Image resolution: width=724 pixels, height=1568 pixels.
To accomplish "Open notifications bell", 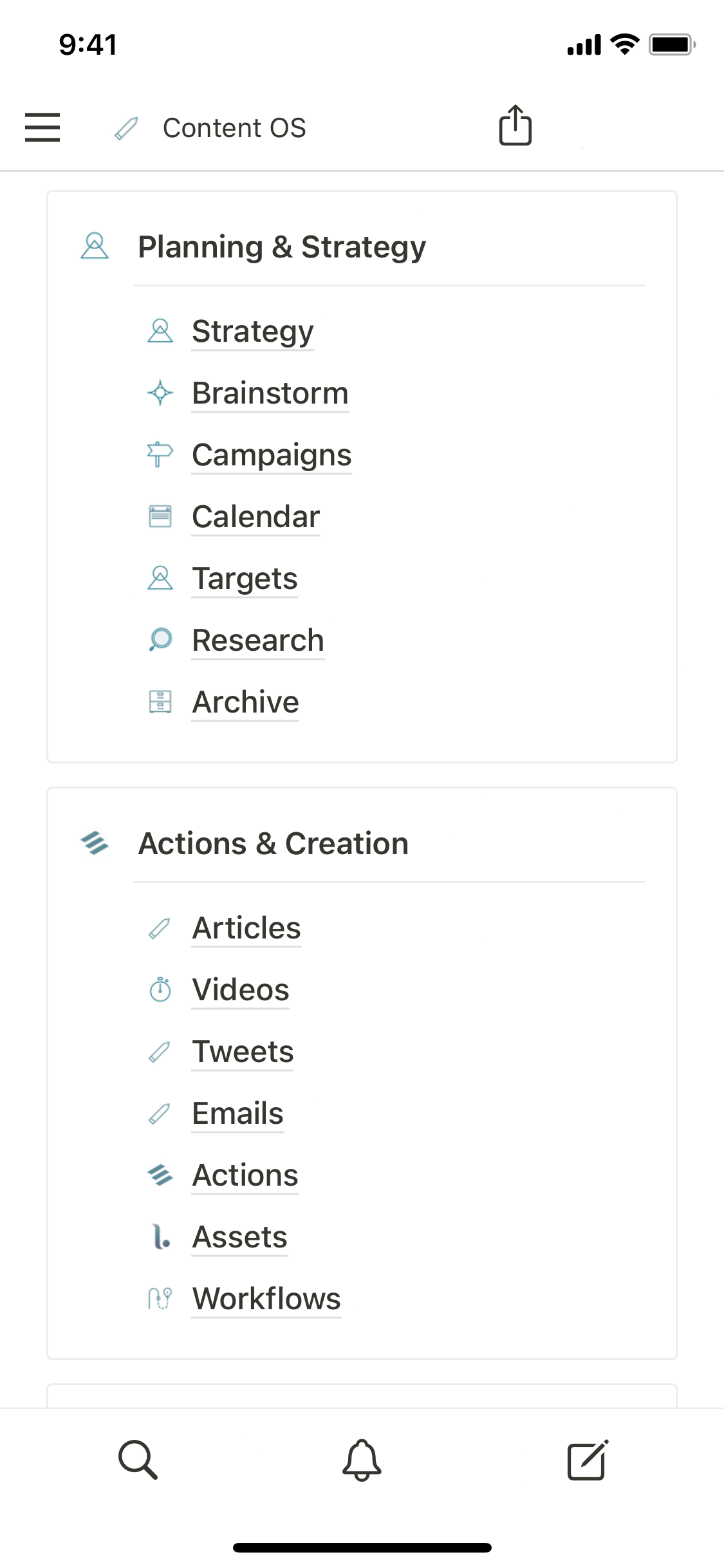I will (x=362, y=1459).
